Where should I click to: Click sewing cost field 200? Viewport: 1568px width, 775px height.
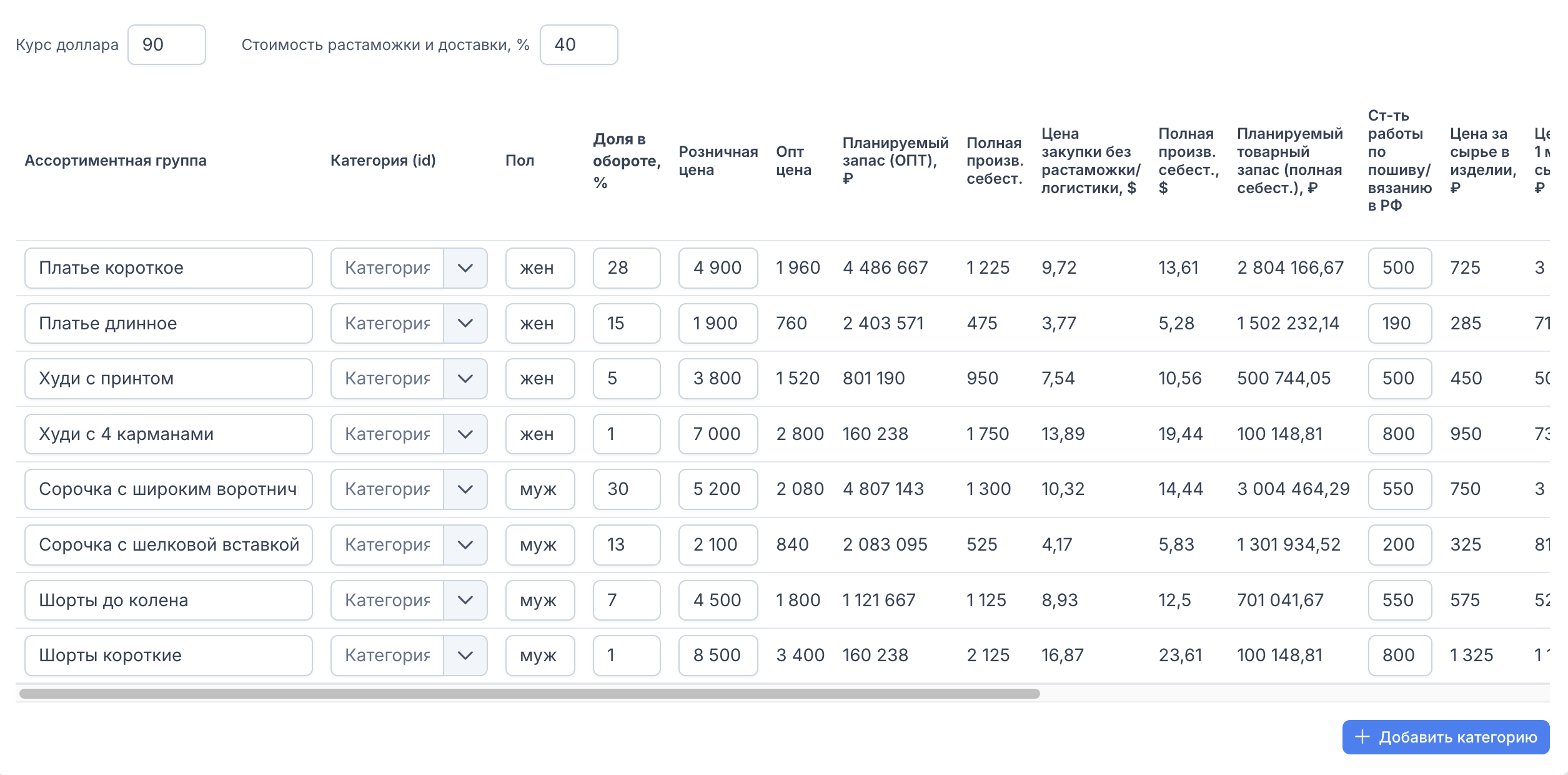1399,545
